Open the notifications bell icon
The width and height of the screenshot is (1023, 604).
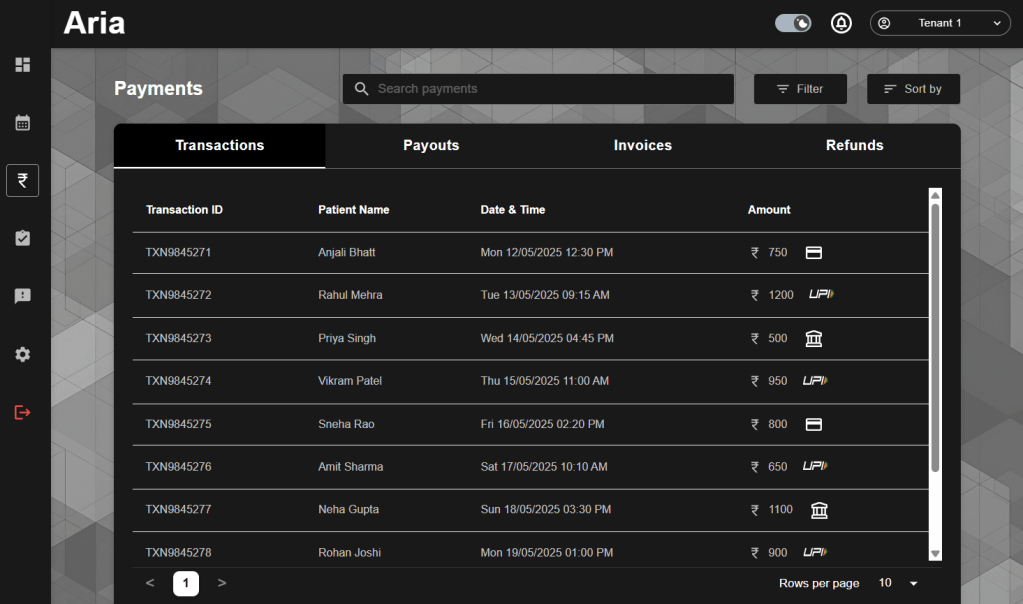tap(841, 23)
